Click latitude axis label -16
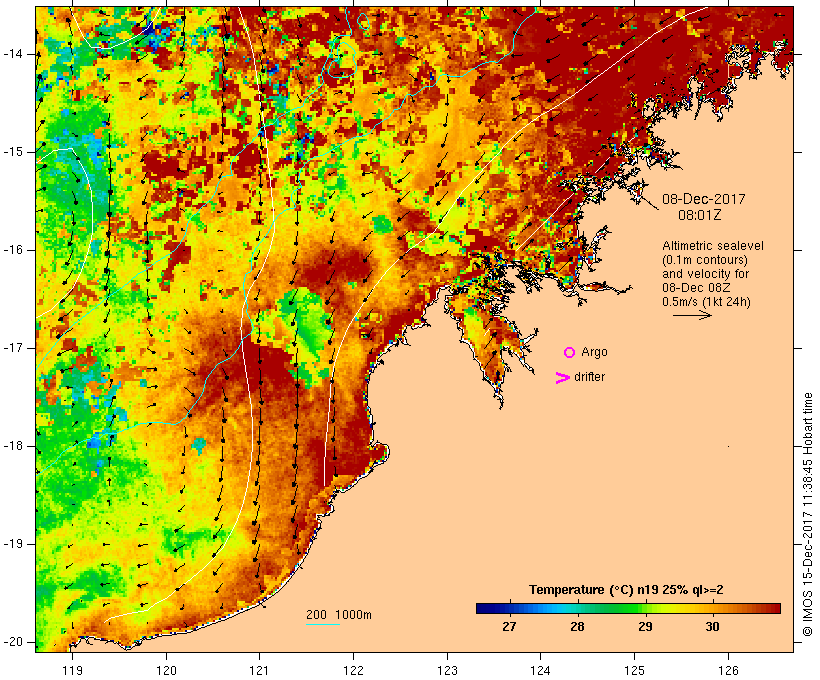Viewport: 820px width, 680px height. tap(13, 250)
